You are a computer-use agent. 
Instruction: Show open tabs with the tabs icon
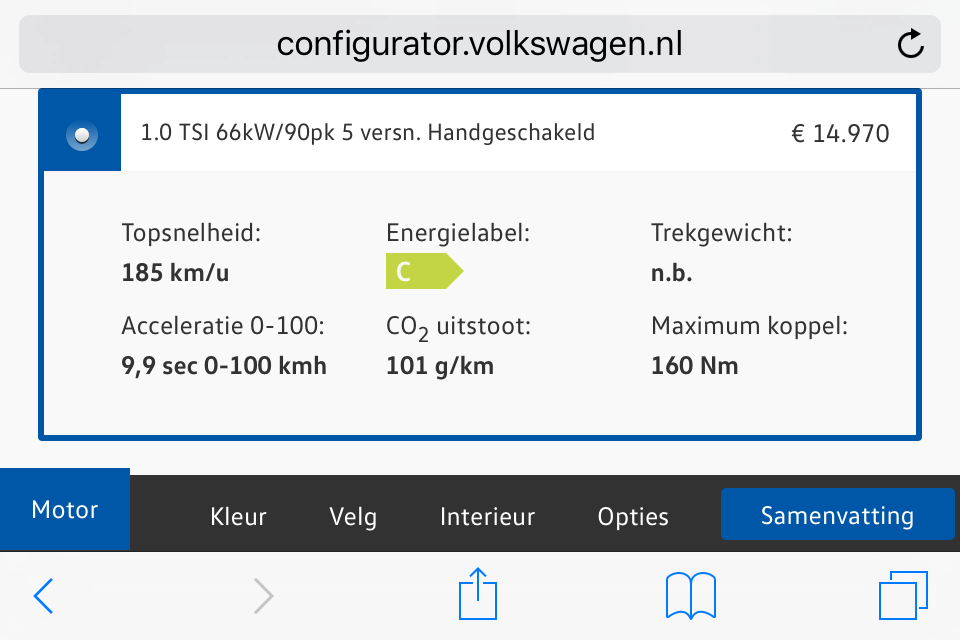pyautogui.click(x=904, y=595)
